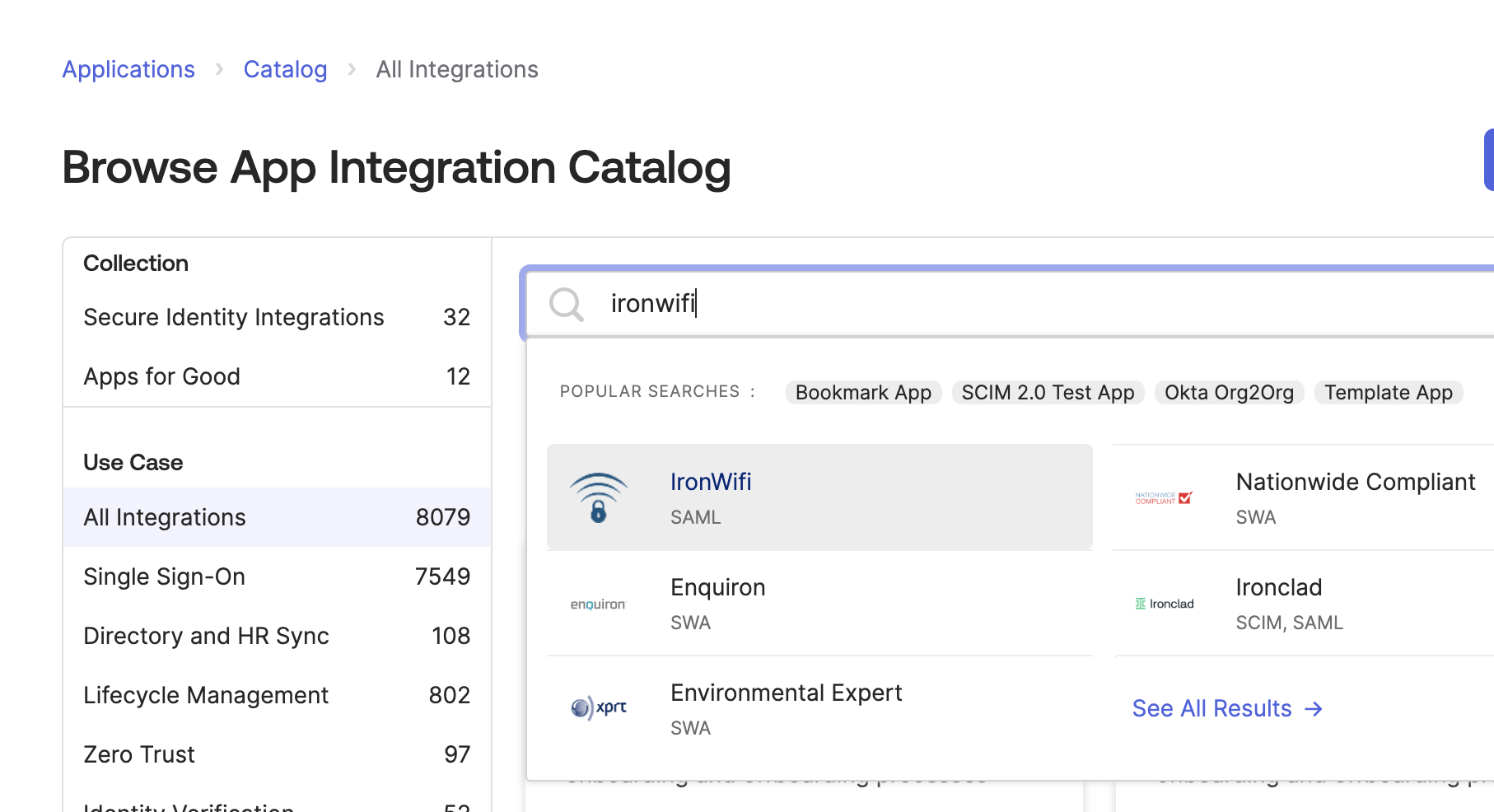Click See All Results link
This screenshot has width=1494, height=812.
pyautogui.click(x=1227, y=708)
